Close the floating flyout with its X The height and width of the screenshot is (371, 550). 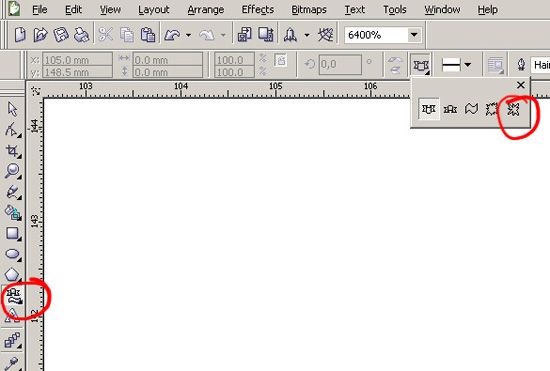(x=521, y=85)
